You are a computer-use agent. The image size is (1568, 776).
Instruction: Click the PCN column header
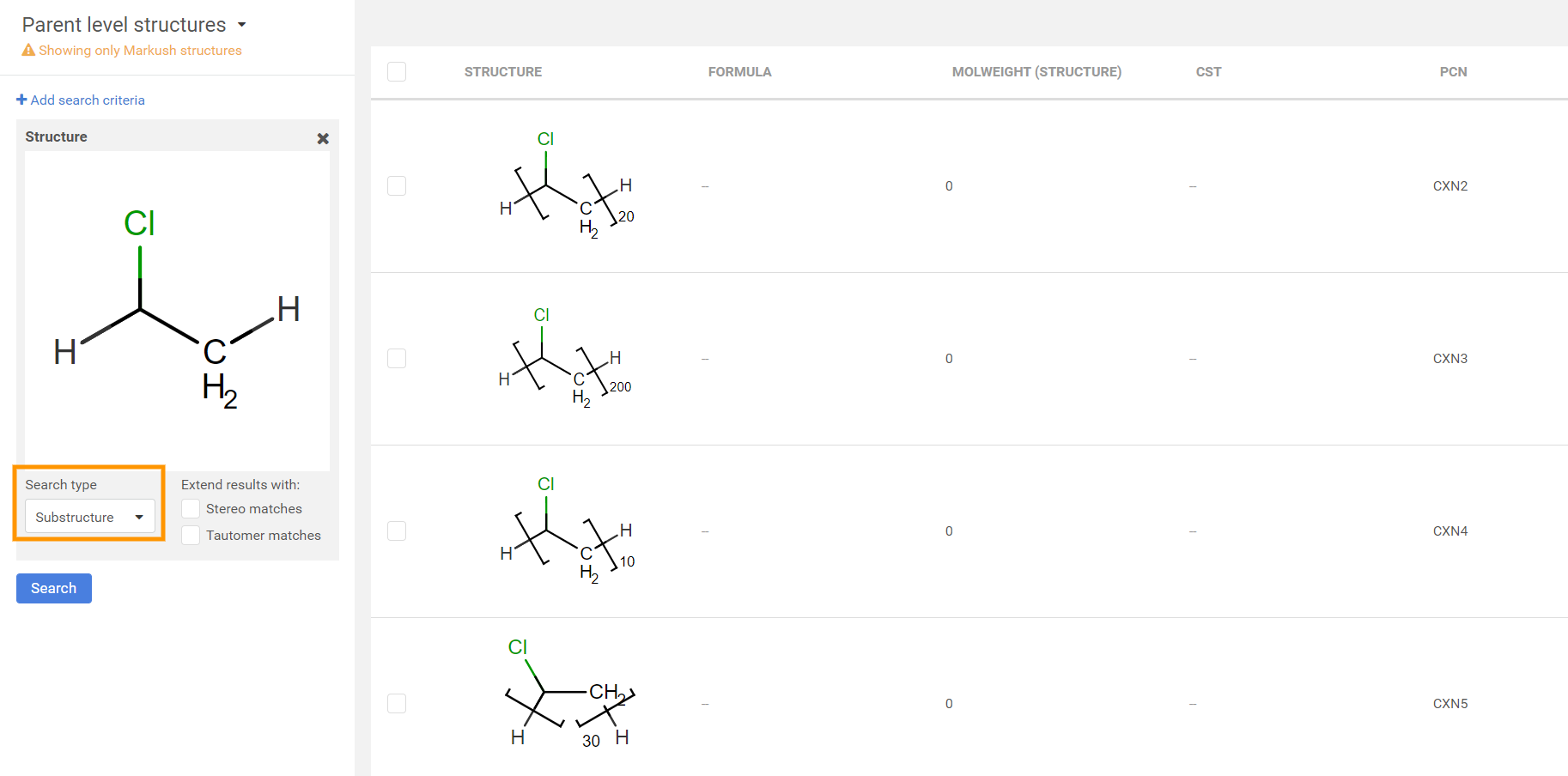[1453, 72]
